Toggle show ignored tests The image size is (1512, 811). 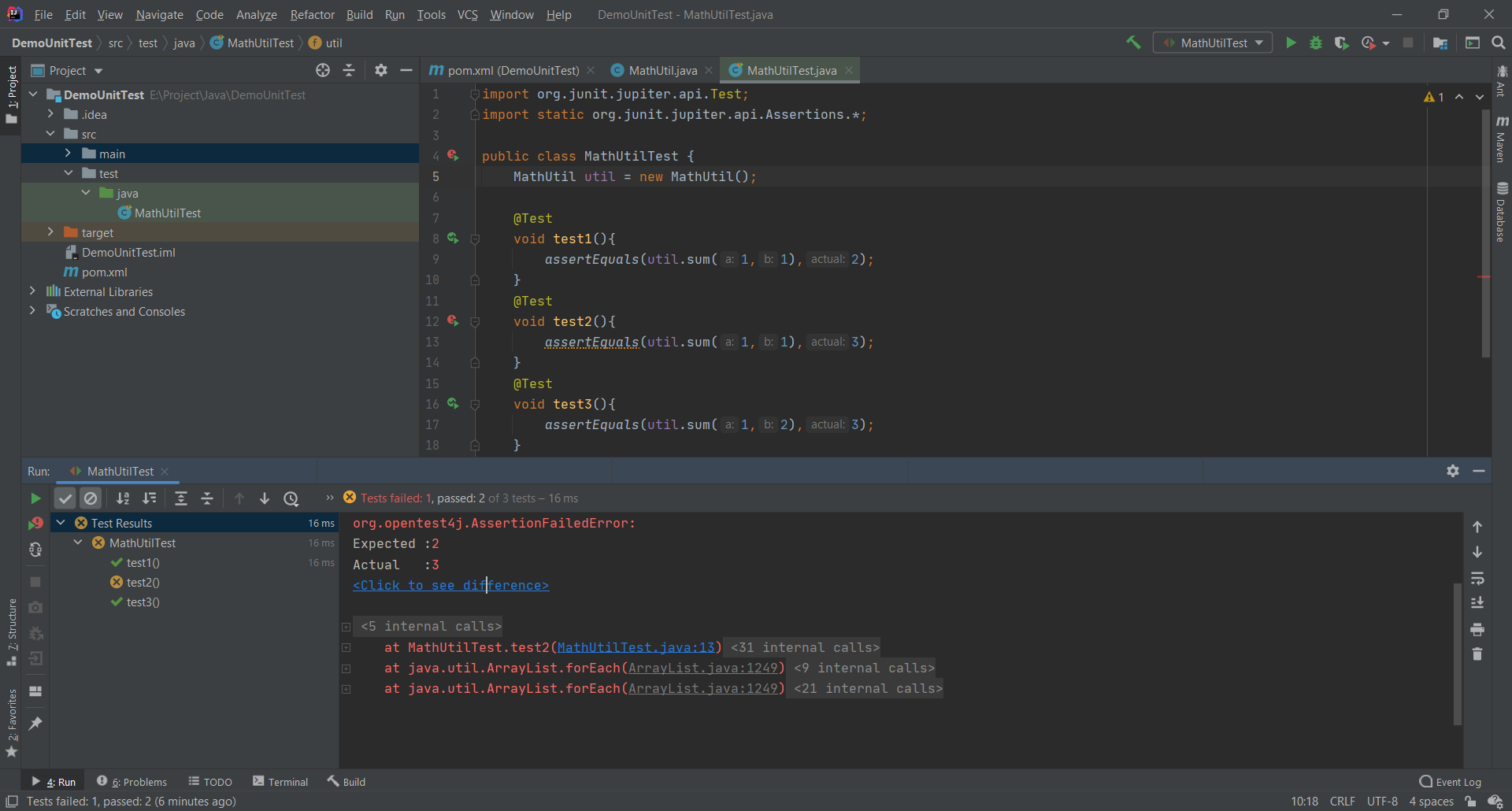(91, 498)
